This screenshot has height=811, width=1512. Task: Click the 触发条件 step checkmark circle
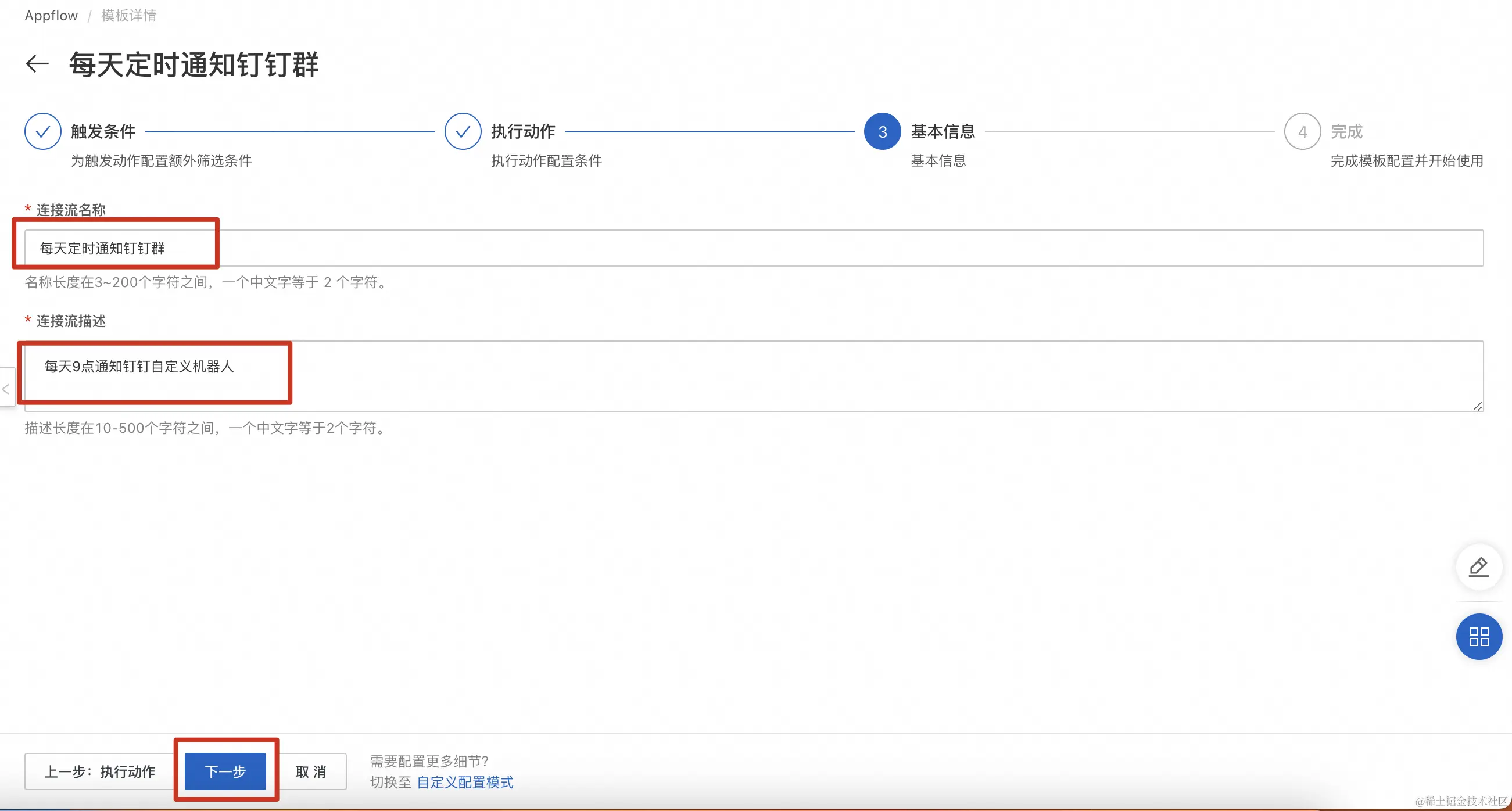43,131
